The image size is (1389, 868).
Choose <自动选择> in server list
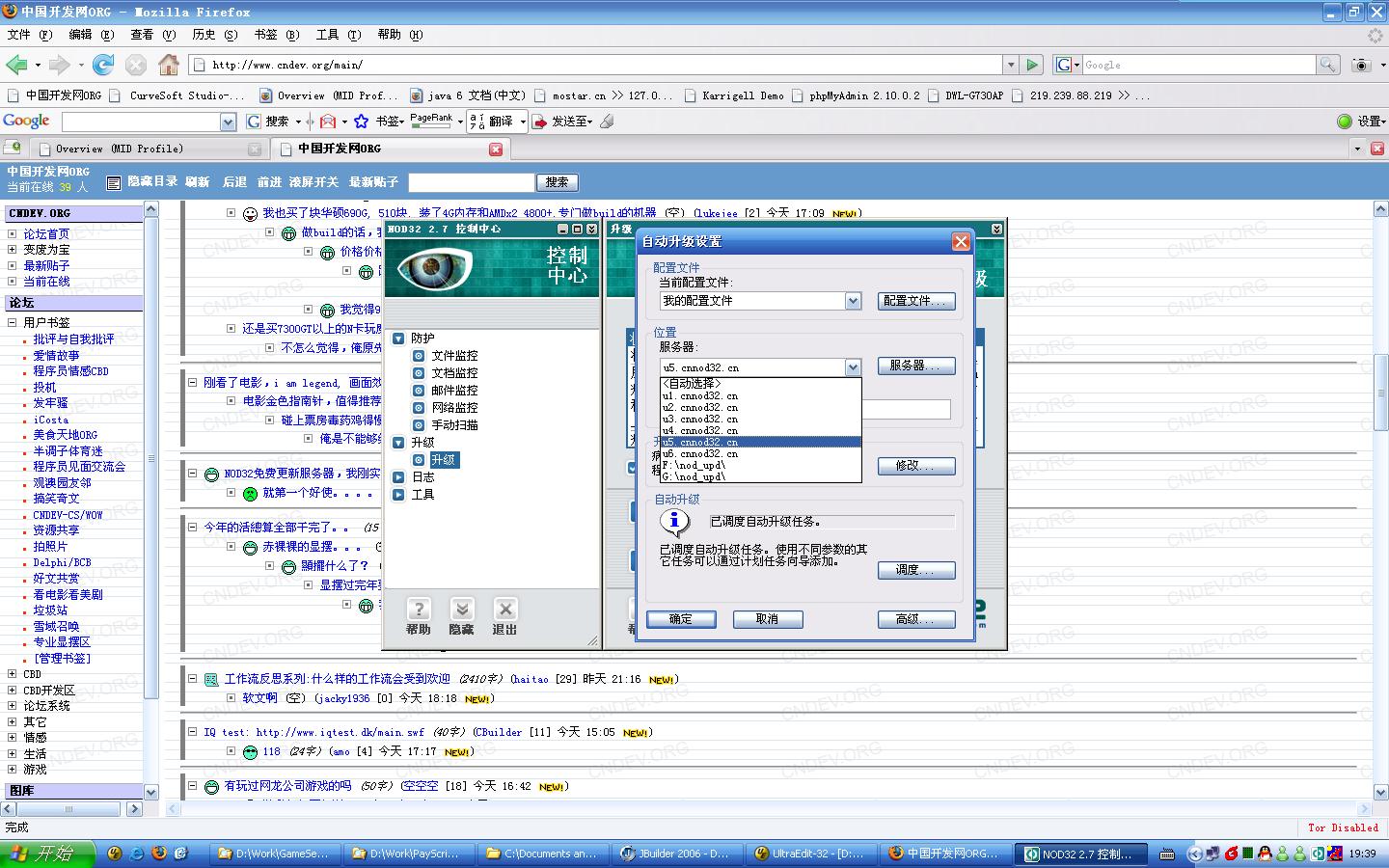coord(761,384)
